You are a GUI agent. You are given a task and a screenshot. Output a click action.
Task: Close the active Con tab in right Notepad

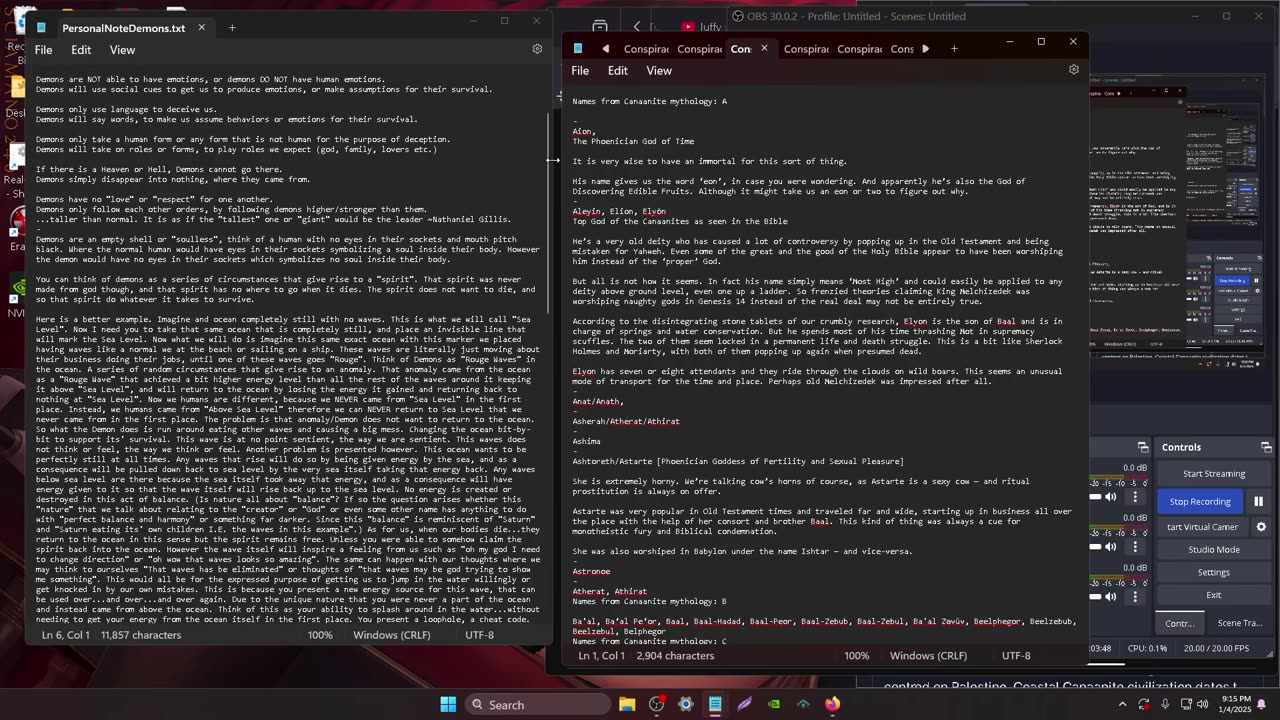(764, 48)
